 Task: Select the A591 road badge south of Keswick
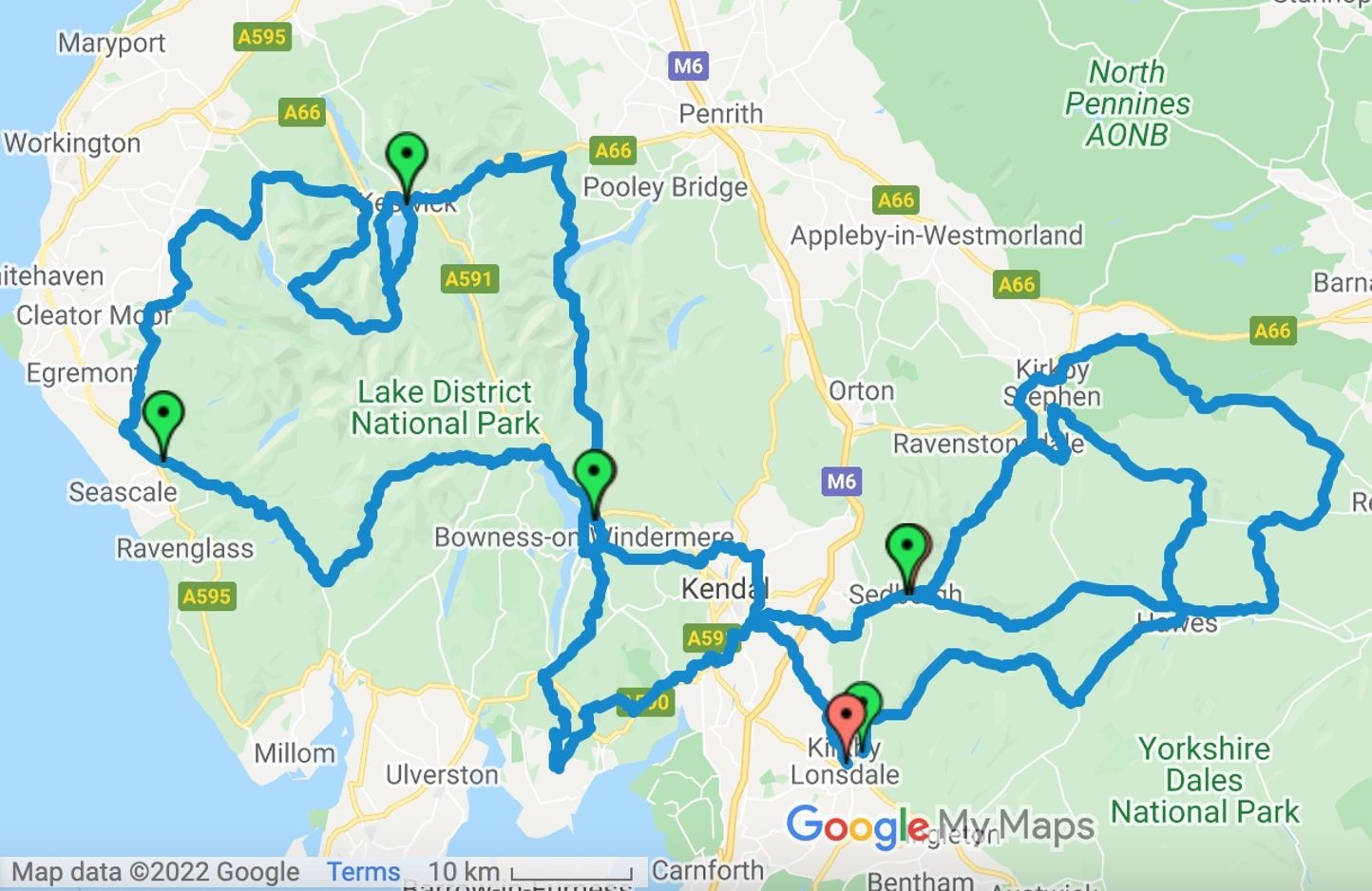[470, 278]
